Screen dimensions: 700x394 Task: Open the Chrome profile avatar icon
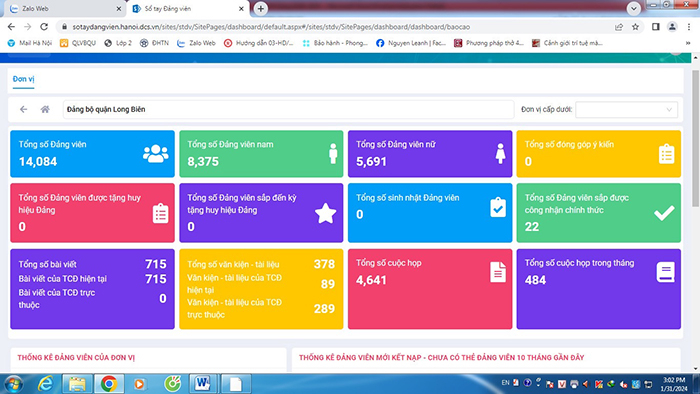click(672, 27)
